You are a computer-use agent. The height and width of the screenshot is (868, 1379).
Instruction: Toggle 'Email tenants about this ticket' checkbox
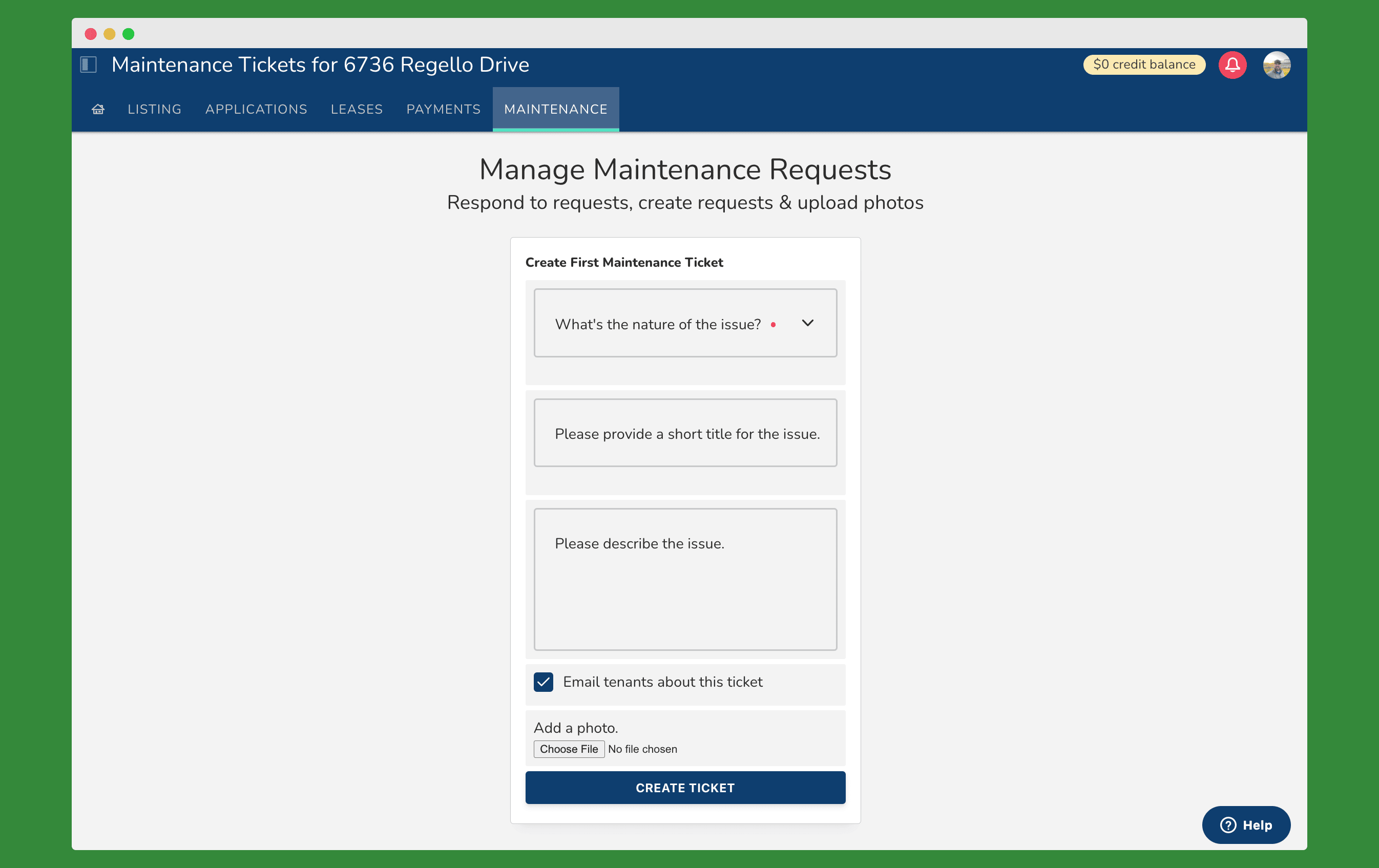[544, 682]
